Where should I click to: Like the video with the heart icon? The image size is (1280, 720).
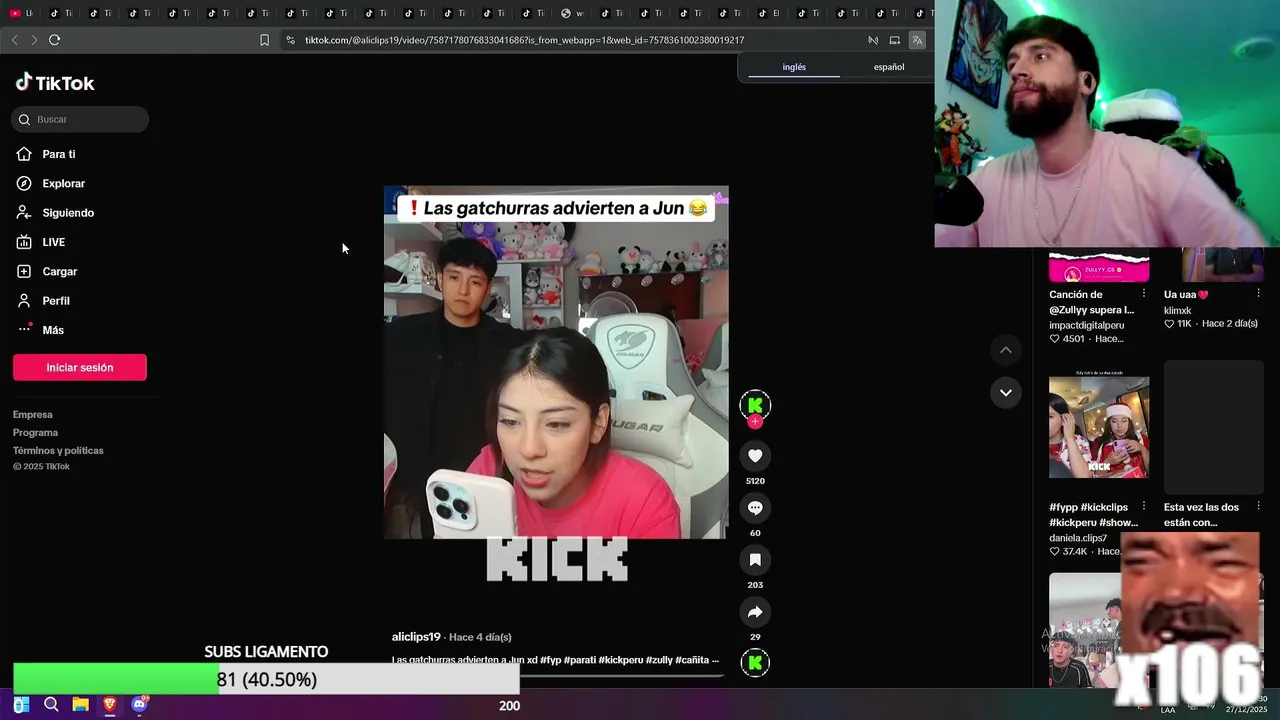pos(755,456)
